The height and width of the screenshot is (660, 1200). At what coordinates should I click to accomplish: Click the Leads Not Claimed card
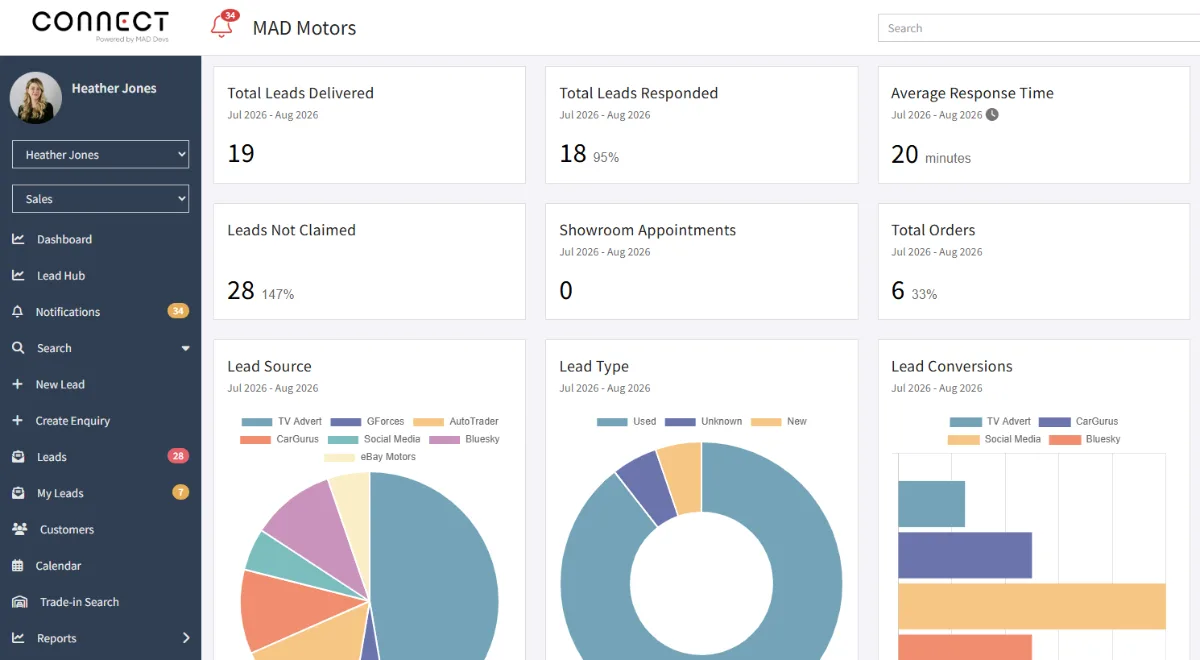[x=369, y=262]
